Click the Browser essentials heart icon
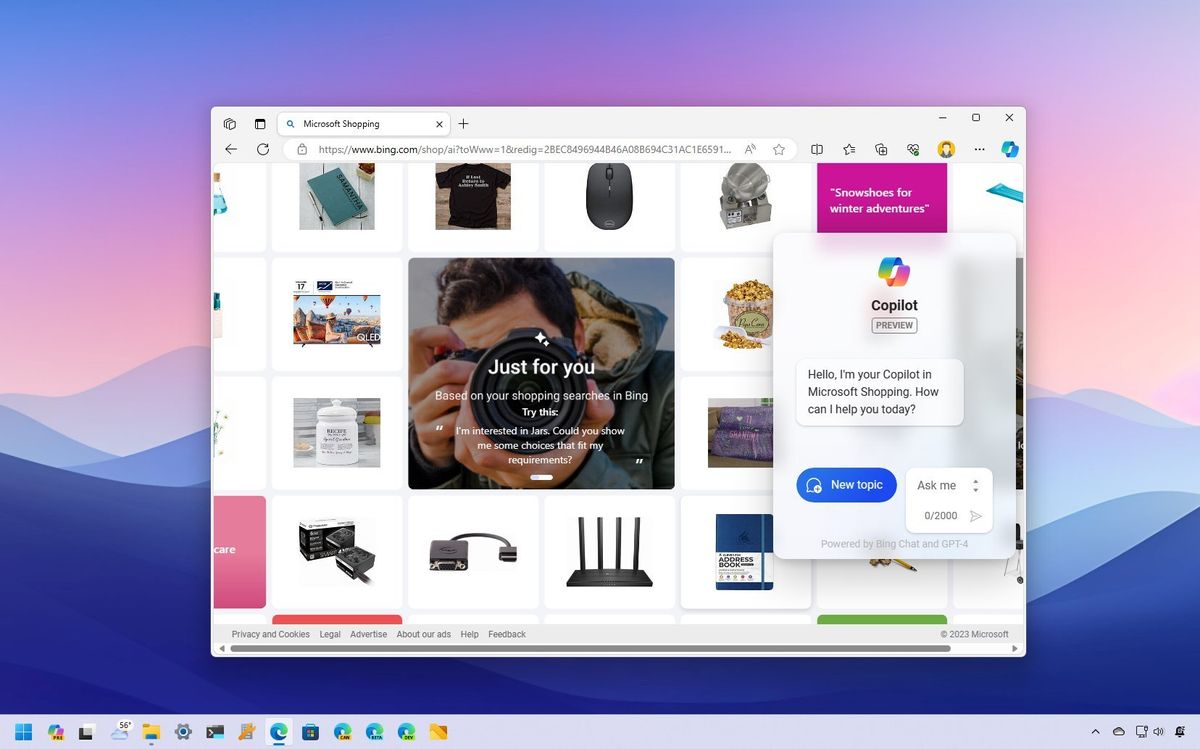The image size is (1200, 749). [x=913, y=149]
